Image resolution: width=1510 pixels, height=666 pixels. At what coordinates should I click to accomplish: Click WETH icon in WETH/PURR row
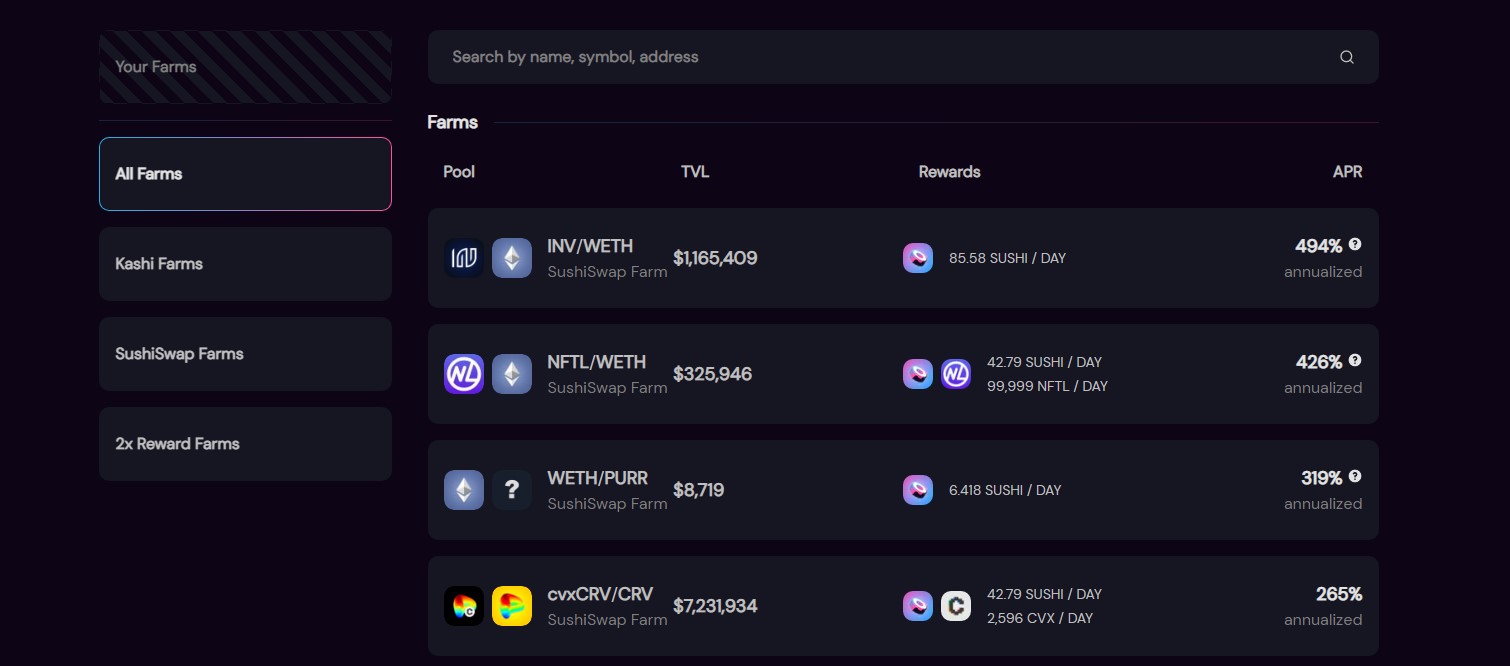[x=464, y=490]
